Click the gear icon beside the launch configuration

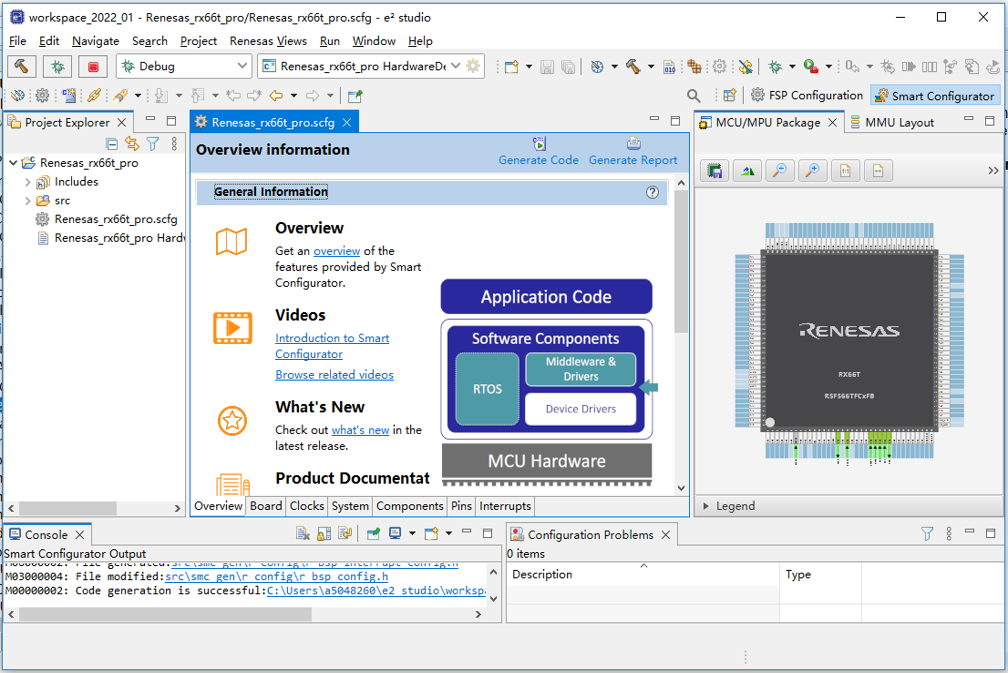pyautogui.click(x=473, y=66)
